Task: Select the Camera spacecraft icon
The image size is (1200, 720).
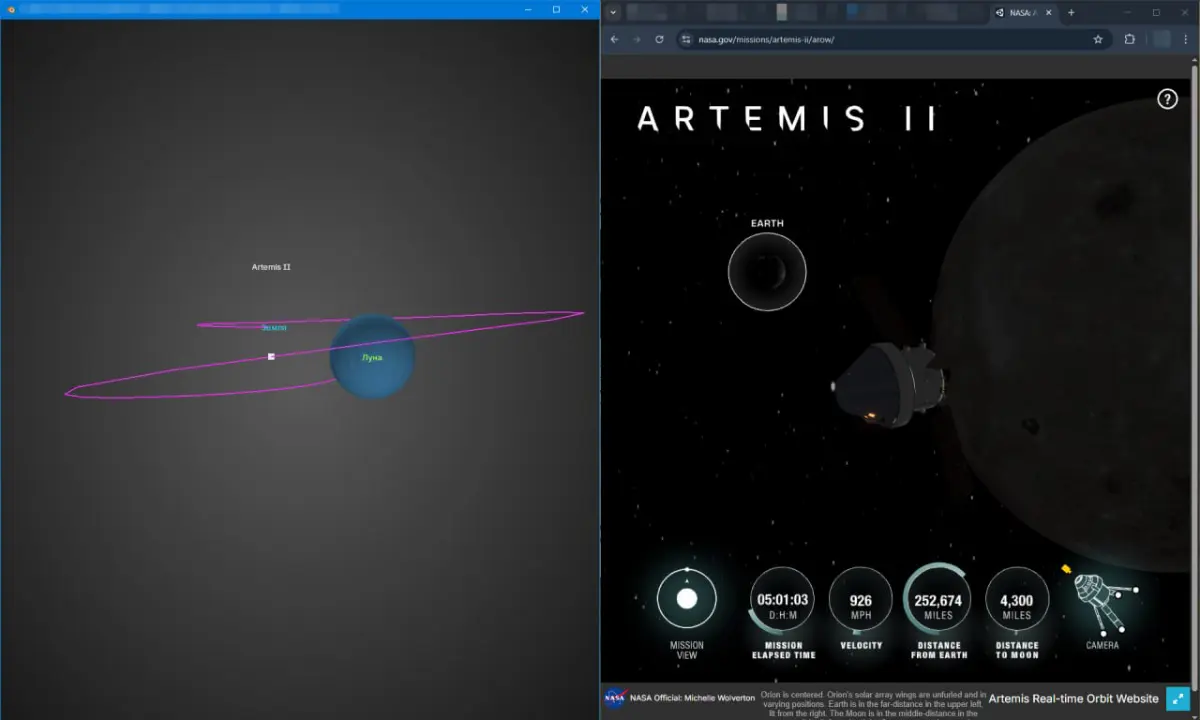Action: [1102, 602]
